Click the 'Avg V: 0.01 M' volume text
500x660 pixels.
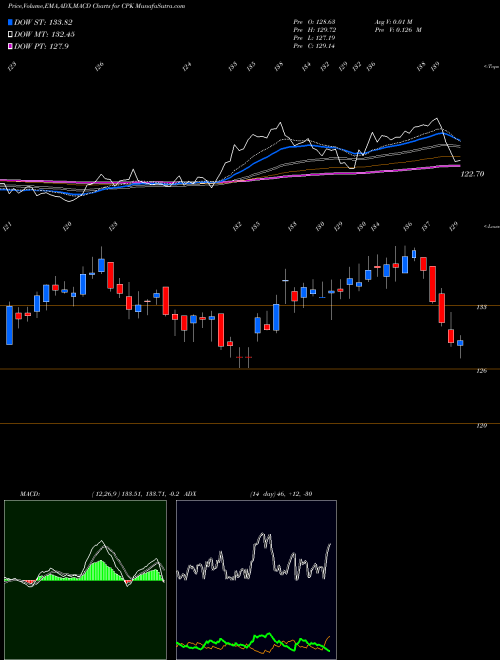tap(393, 22)
